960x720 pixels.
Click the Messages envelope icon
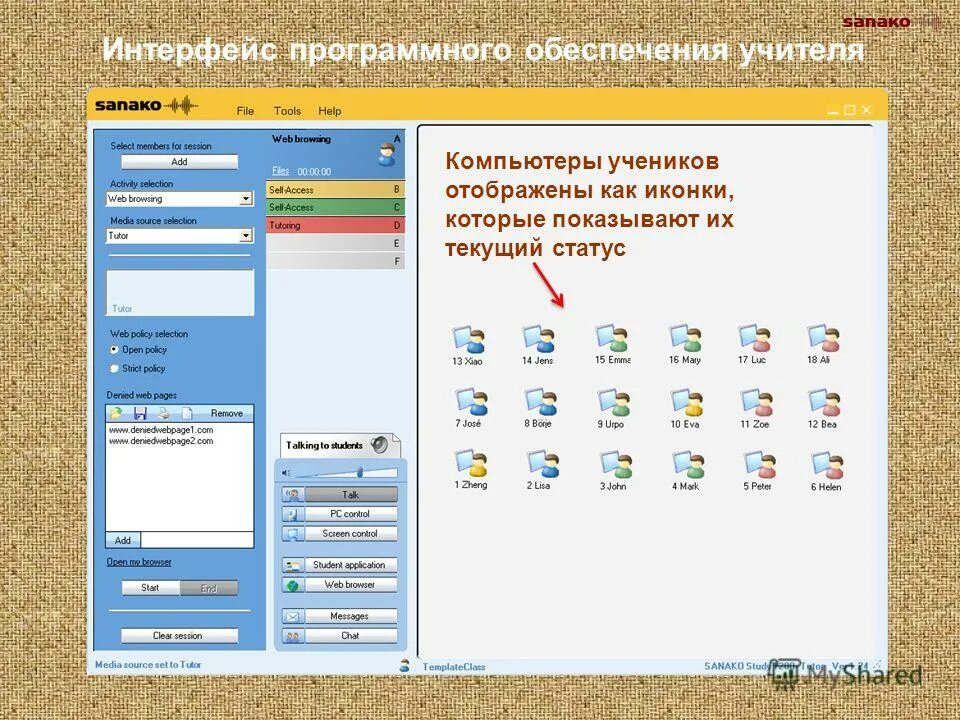point(291,617)
